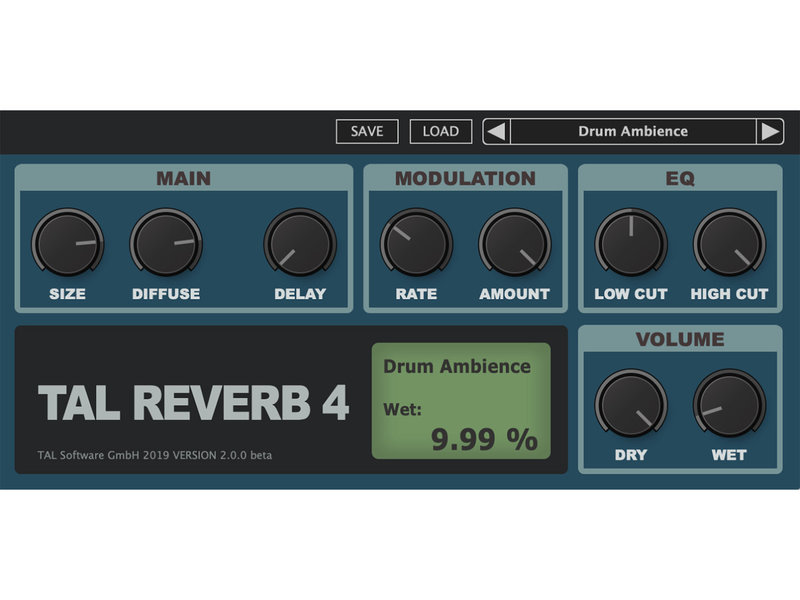Go to next preset with right arrow
This screenshot has width=800, height=600.
point(768,131)
